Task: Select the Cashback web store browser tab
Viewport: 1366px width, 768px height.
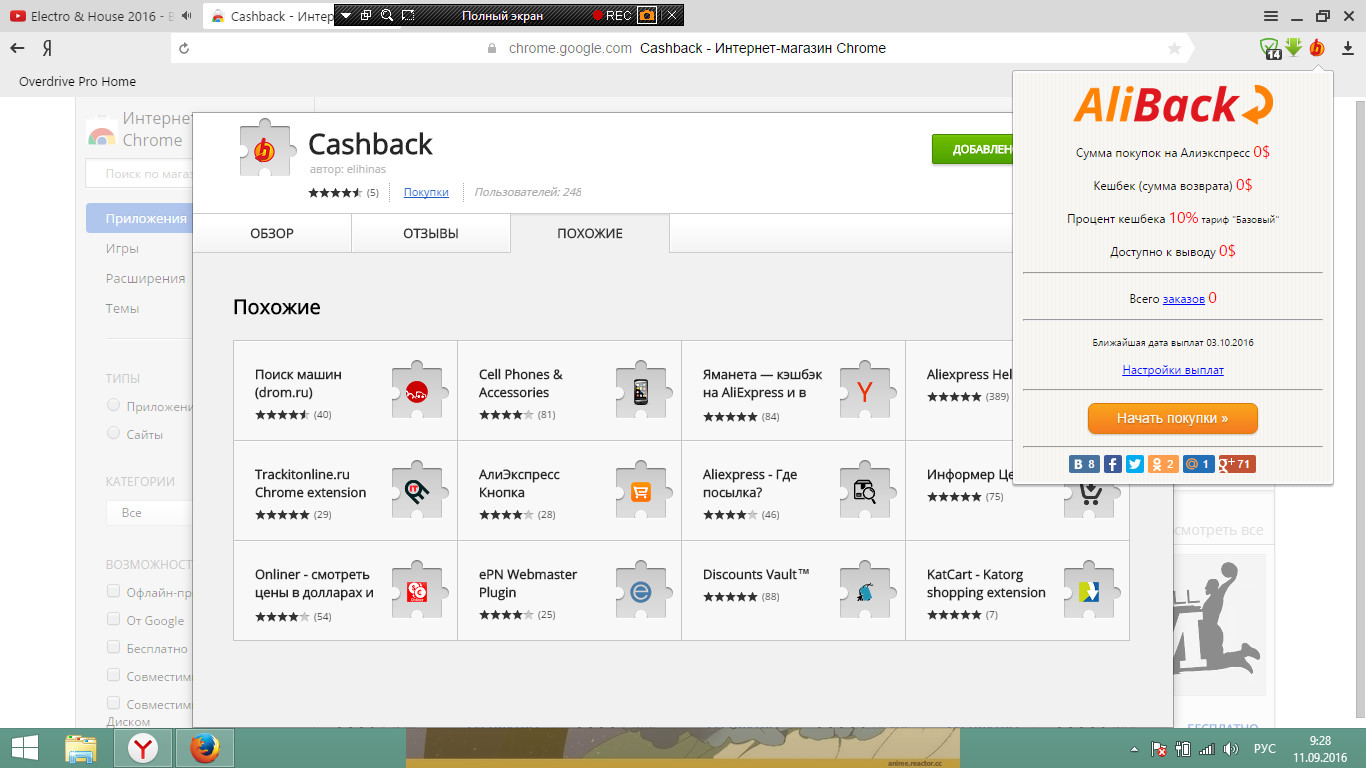Action: pyautogui.click(x=270, y=16)
